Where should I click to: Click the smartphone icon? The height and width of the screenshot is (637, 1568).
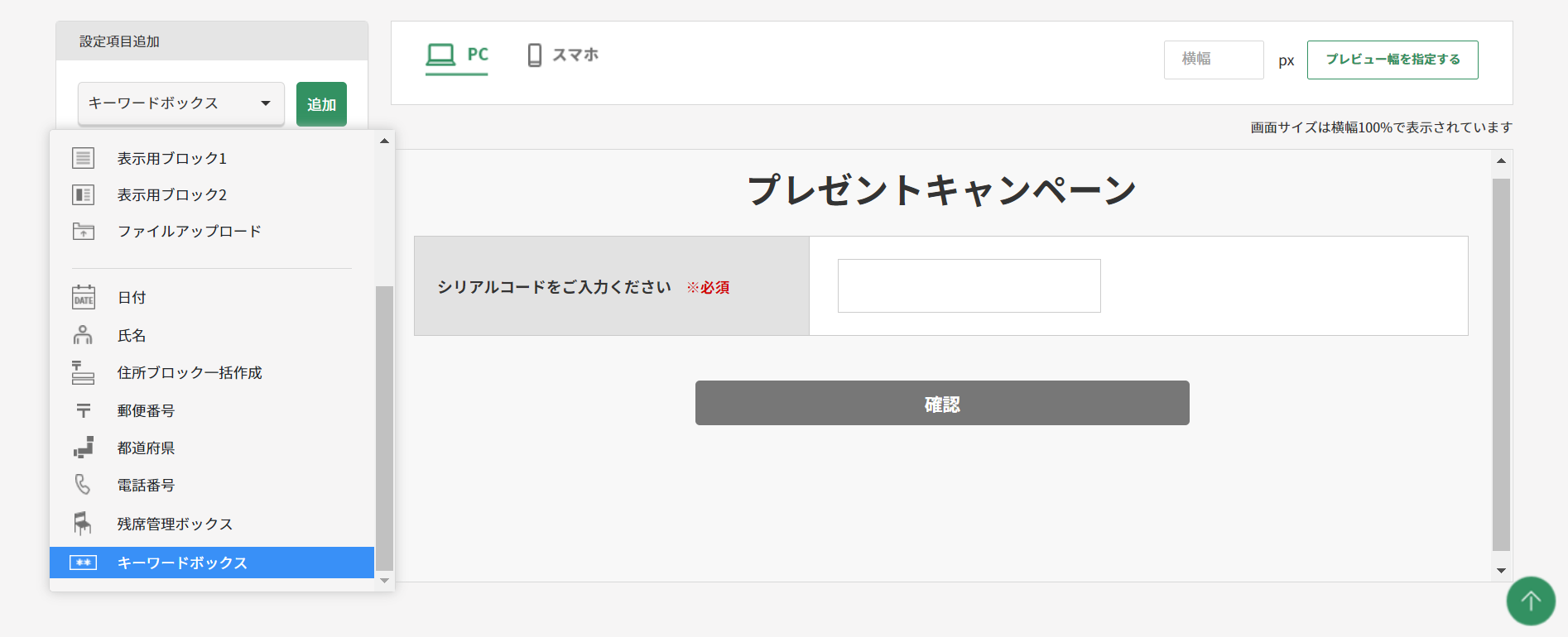(535, 55)
